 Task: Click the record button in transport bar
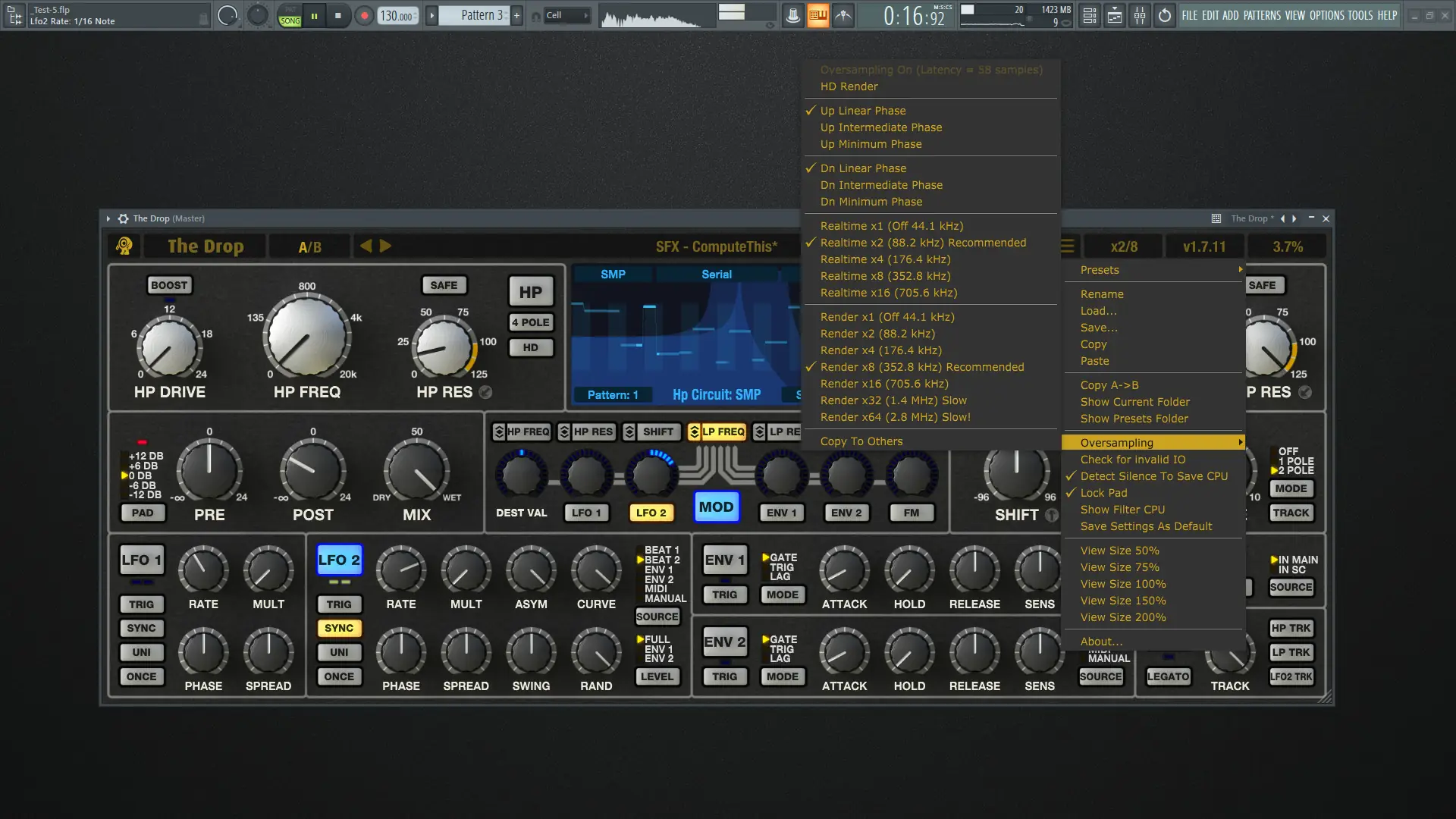coord(364,15)
